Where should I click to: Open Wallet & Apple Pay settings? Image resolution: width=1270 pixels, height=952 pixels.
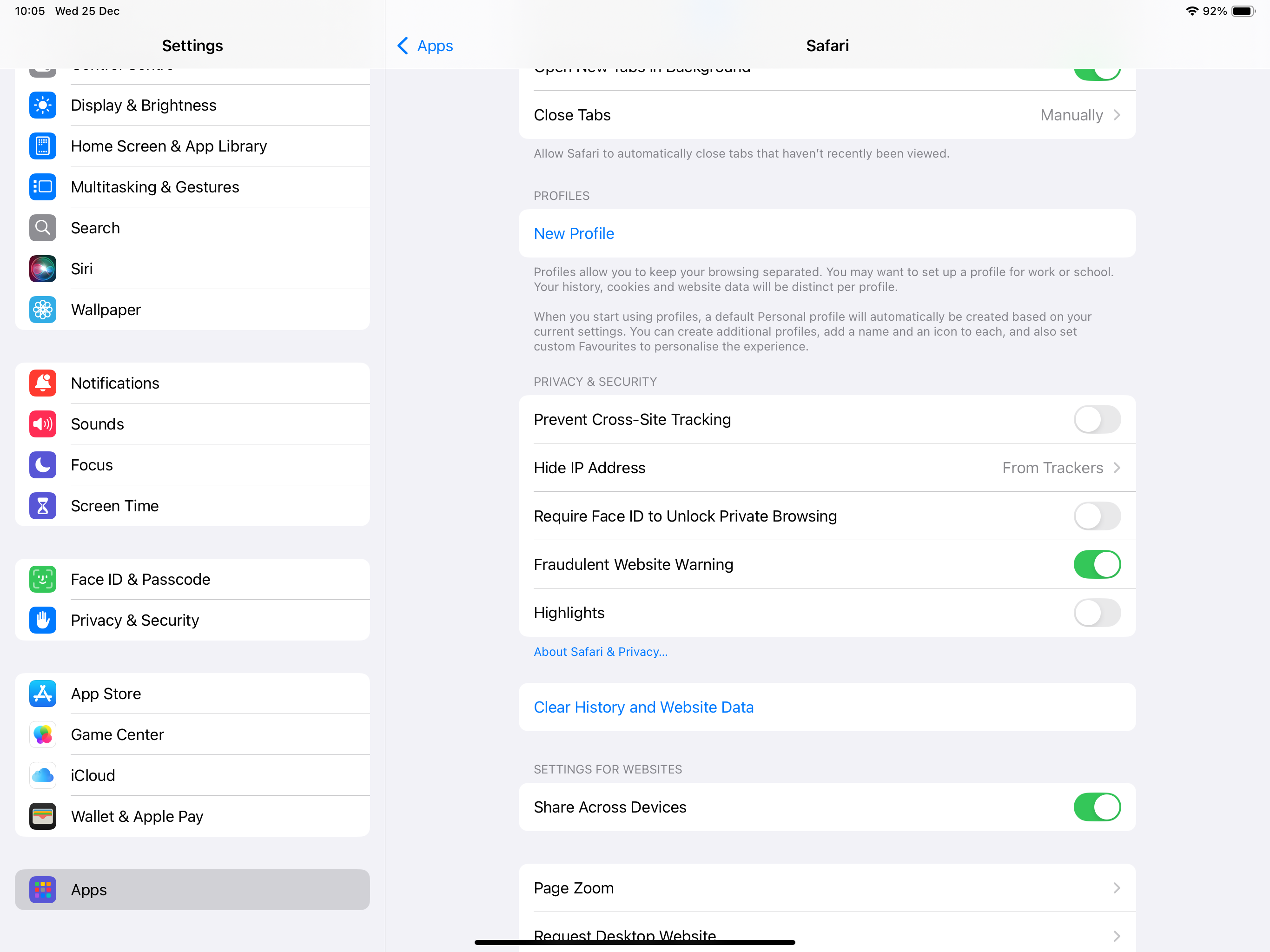[x=192, y=816]
